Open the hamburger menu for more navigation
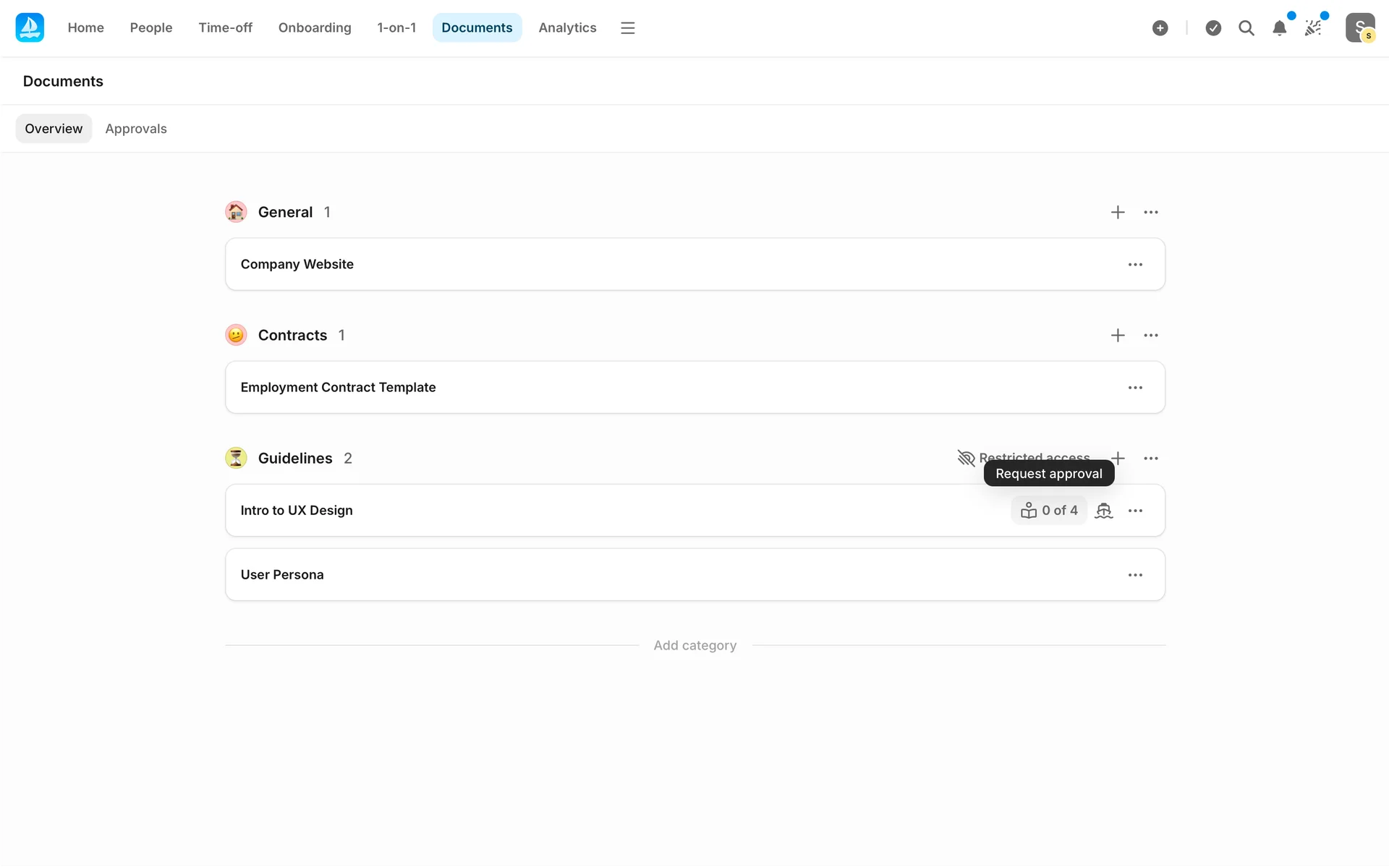1389x868 pixels. (627, 28)
